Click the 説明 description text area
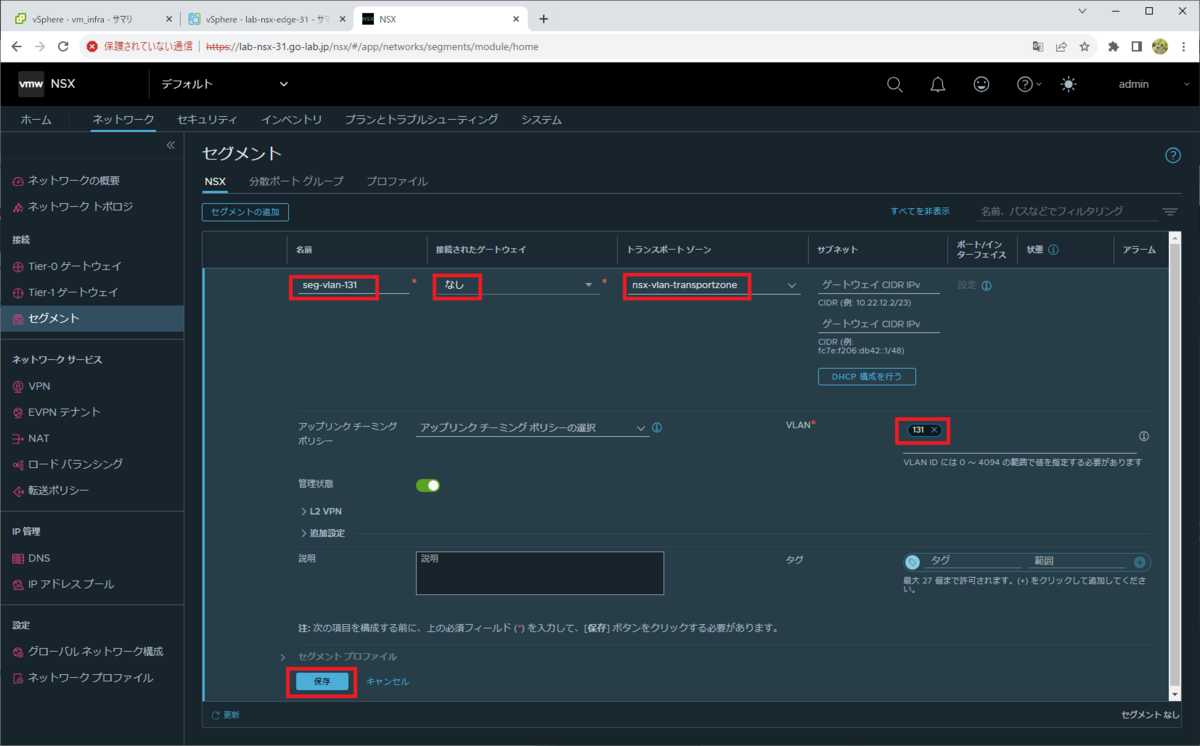 (x=540, y=573)
